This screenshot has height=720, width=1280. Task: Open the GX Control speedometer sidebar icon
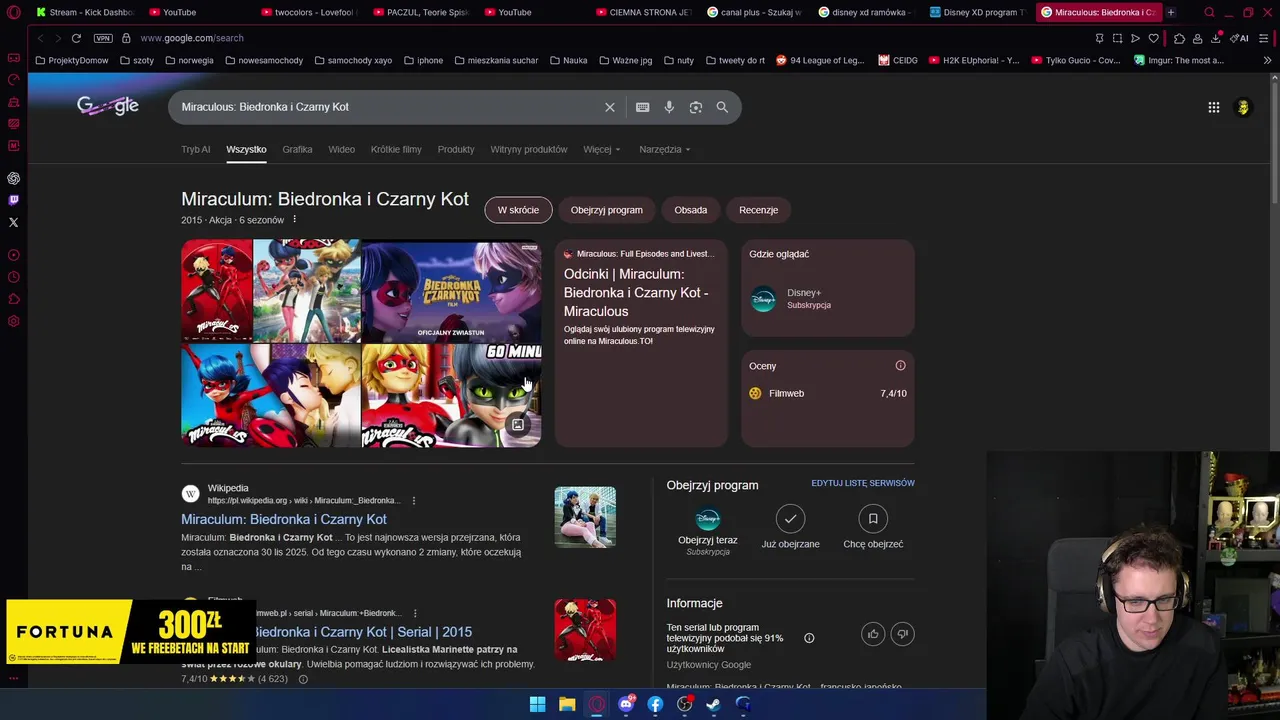coord(14,80)
